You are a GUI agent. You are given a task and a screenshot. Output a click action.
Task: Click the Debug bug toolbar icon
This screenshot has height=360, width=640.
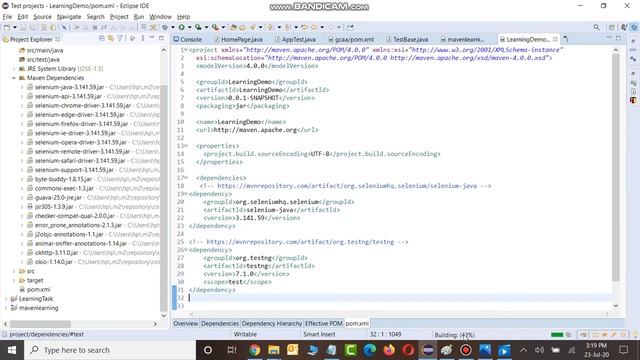(164, 27)
